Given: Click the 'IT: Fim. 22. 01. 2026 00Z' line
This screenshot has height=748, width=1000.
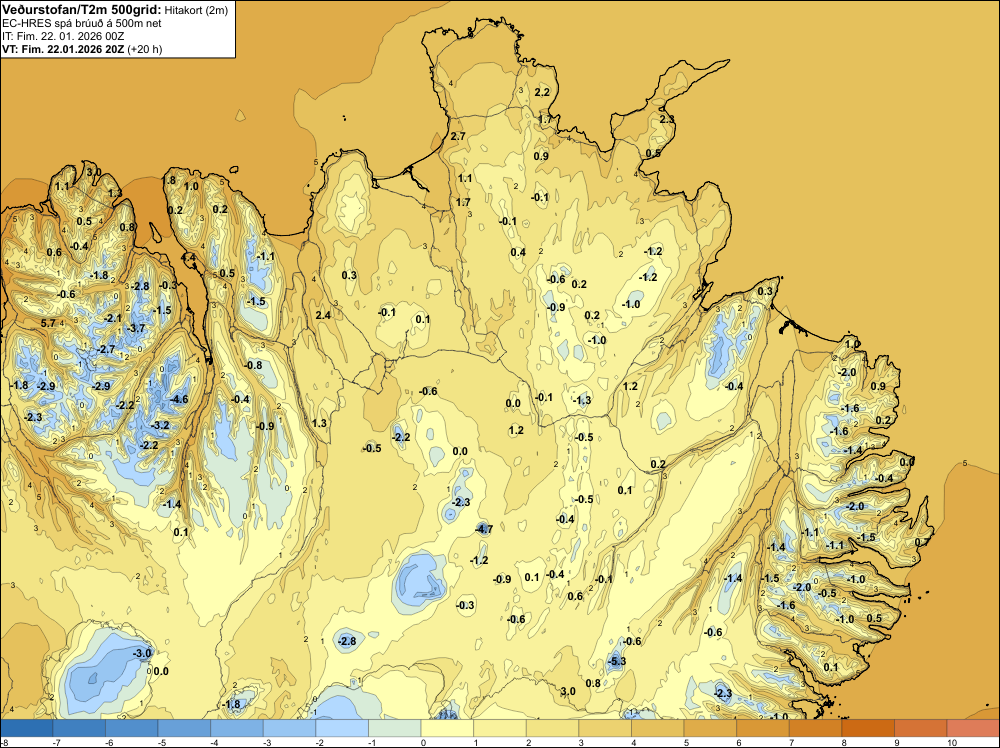Looking at the screenshot, I should (x=62, y=36).
